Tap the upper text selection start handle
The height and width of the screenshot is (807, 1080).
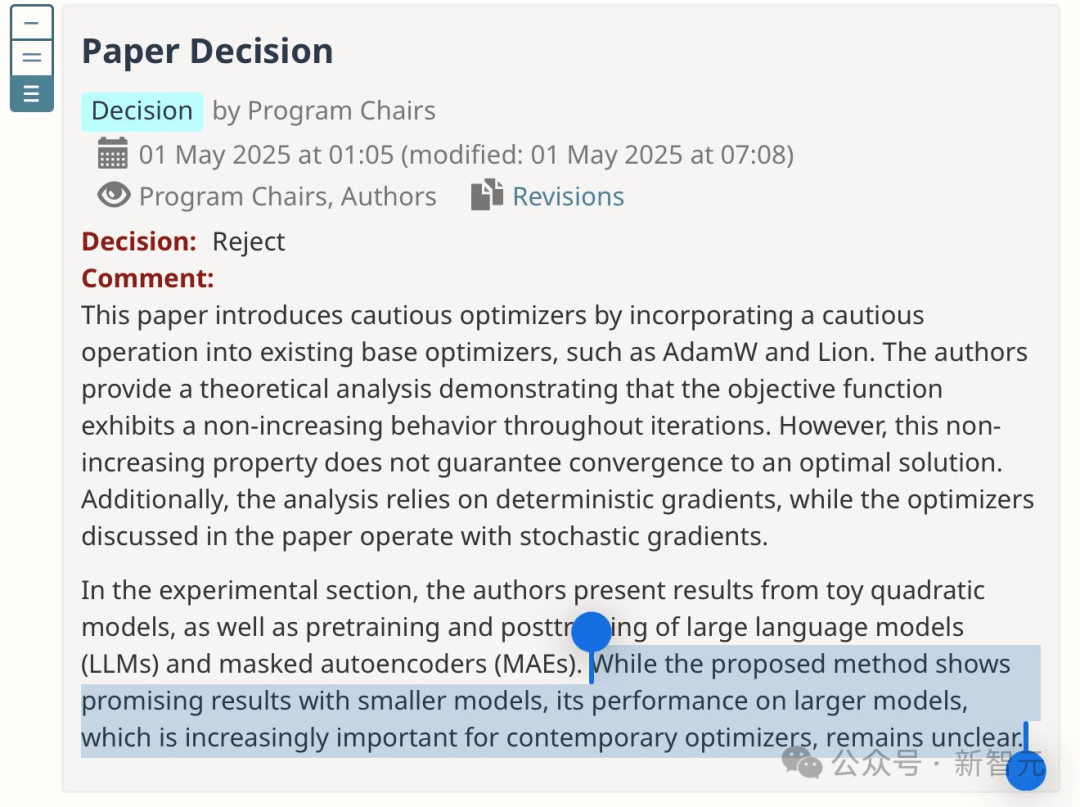pyautogui.click(x=591, y=633)
